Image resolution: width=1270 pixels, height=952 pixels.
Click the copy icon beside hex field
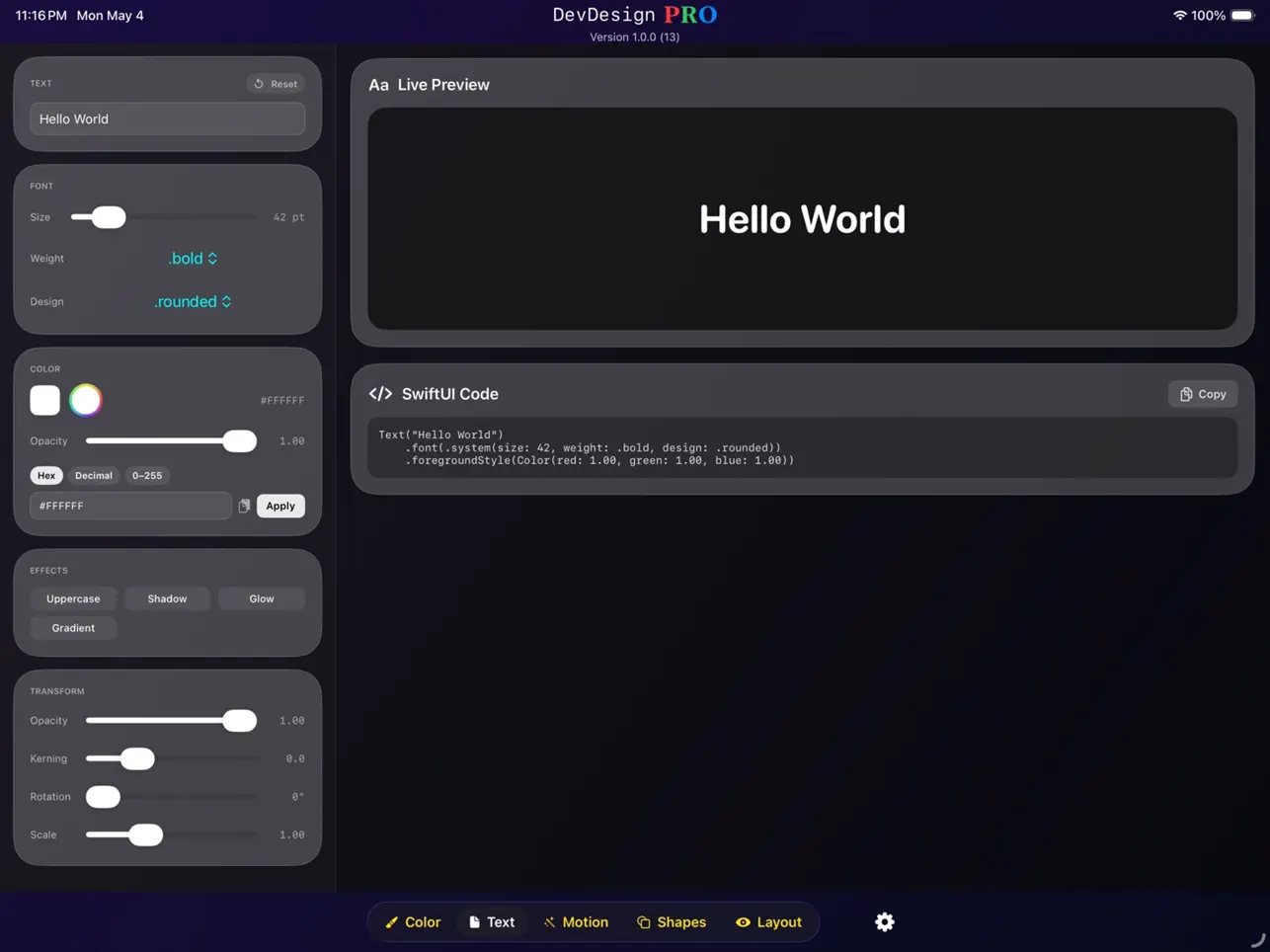click(244, 506)
